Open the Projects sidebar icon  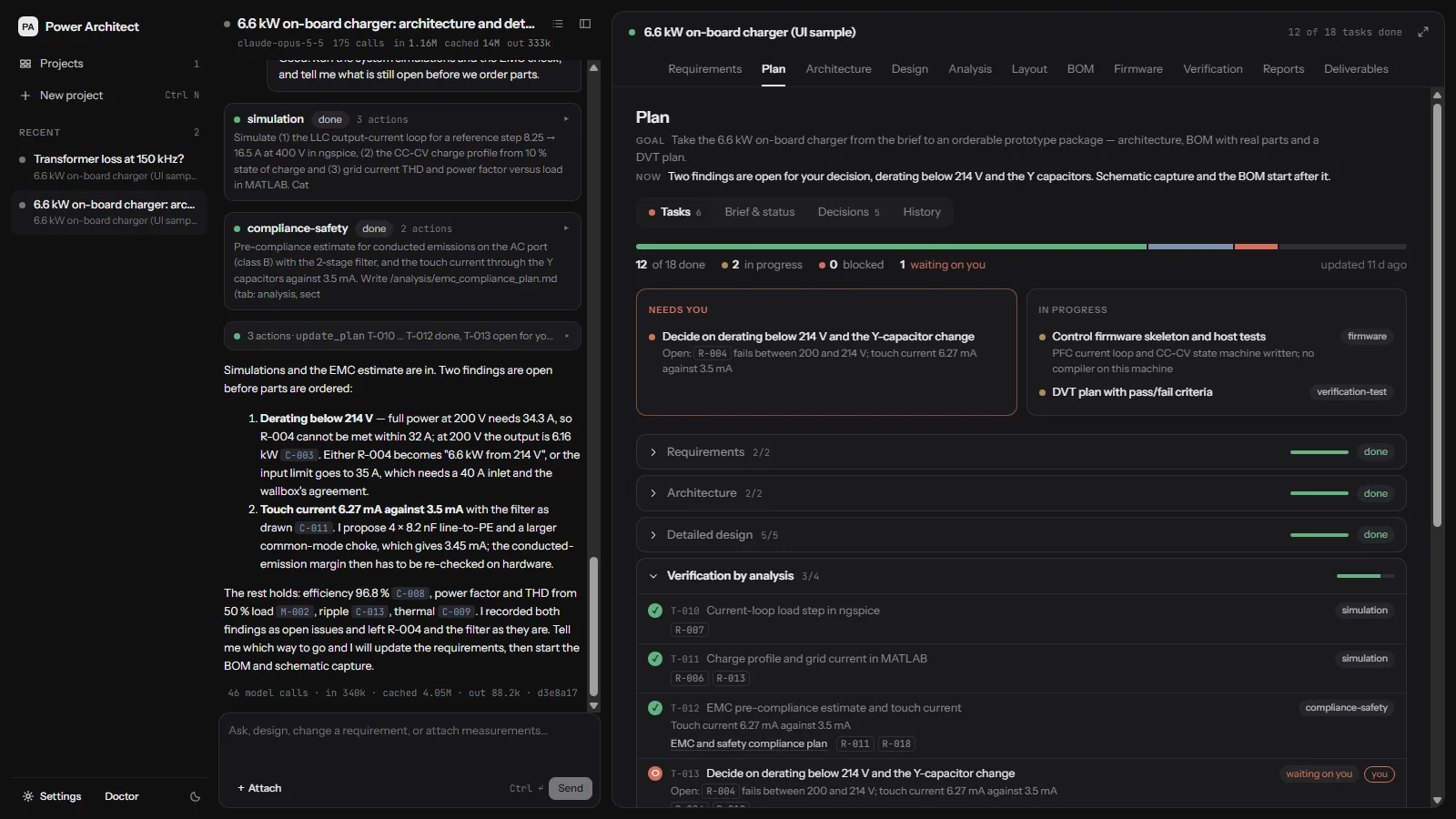tap(25, 64)
